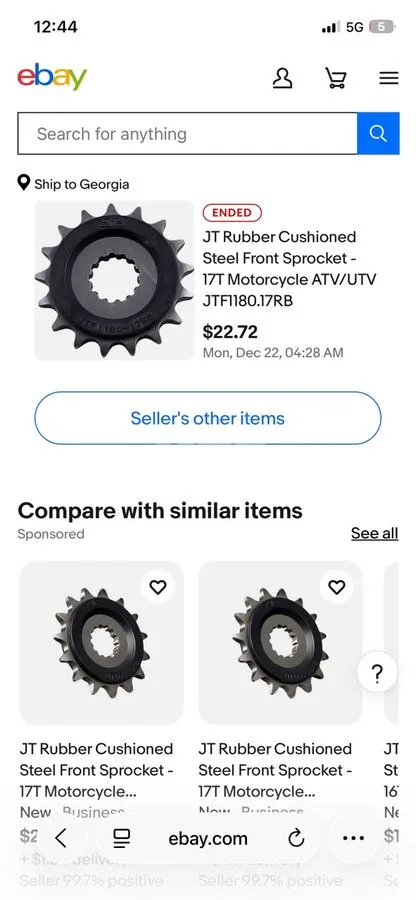This screenshot has width=416, height=900.
Task: Open the eBay logo home link
Action: pos(52,76)
